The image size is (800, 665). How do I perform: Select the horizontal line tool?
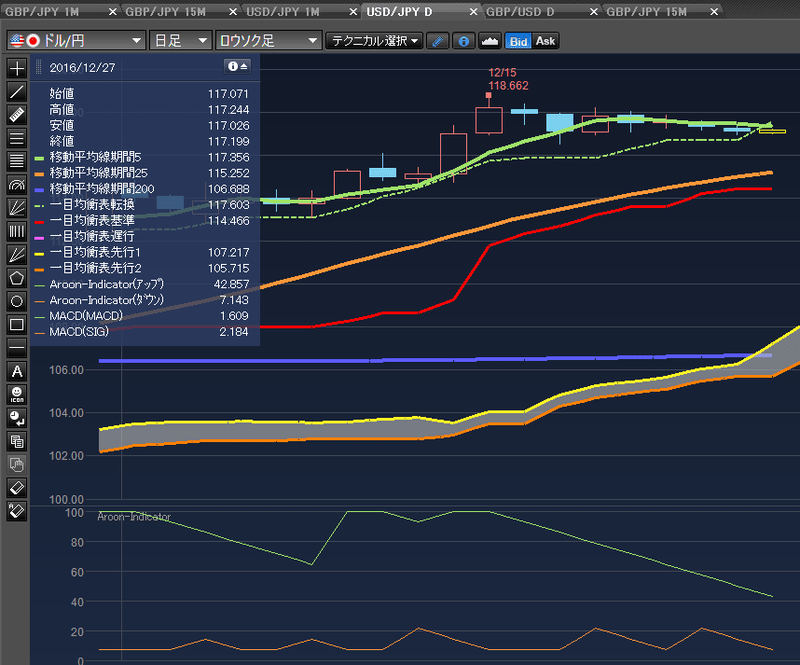(x=17, y=348)
